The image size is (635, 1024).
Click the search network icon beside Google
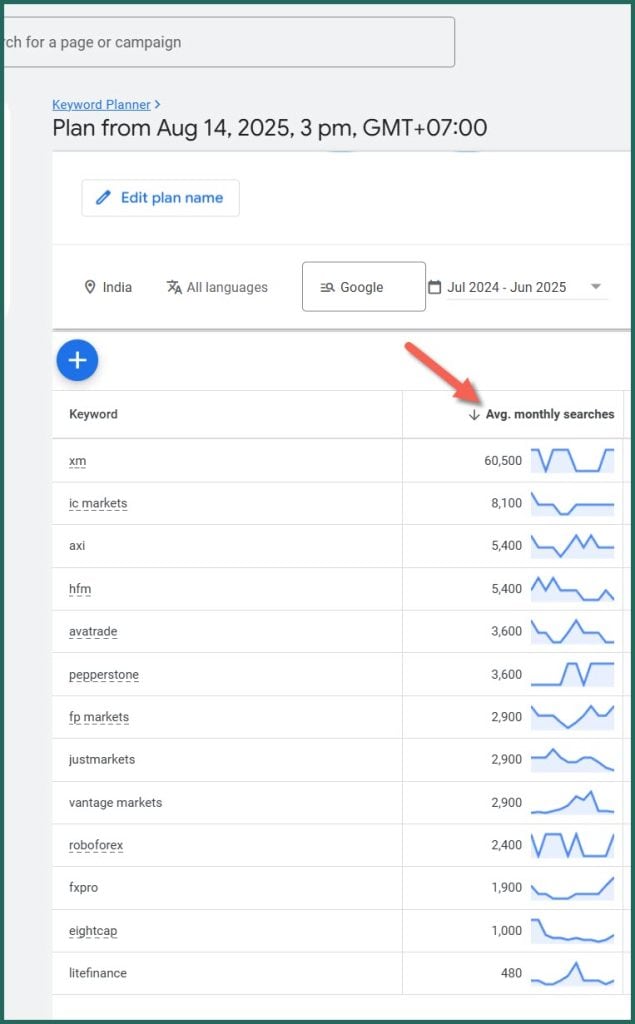(x=327, y=287)
